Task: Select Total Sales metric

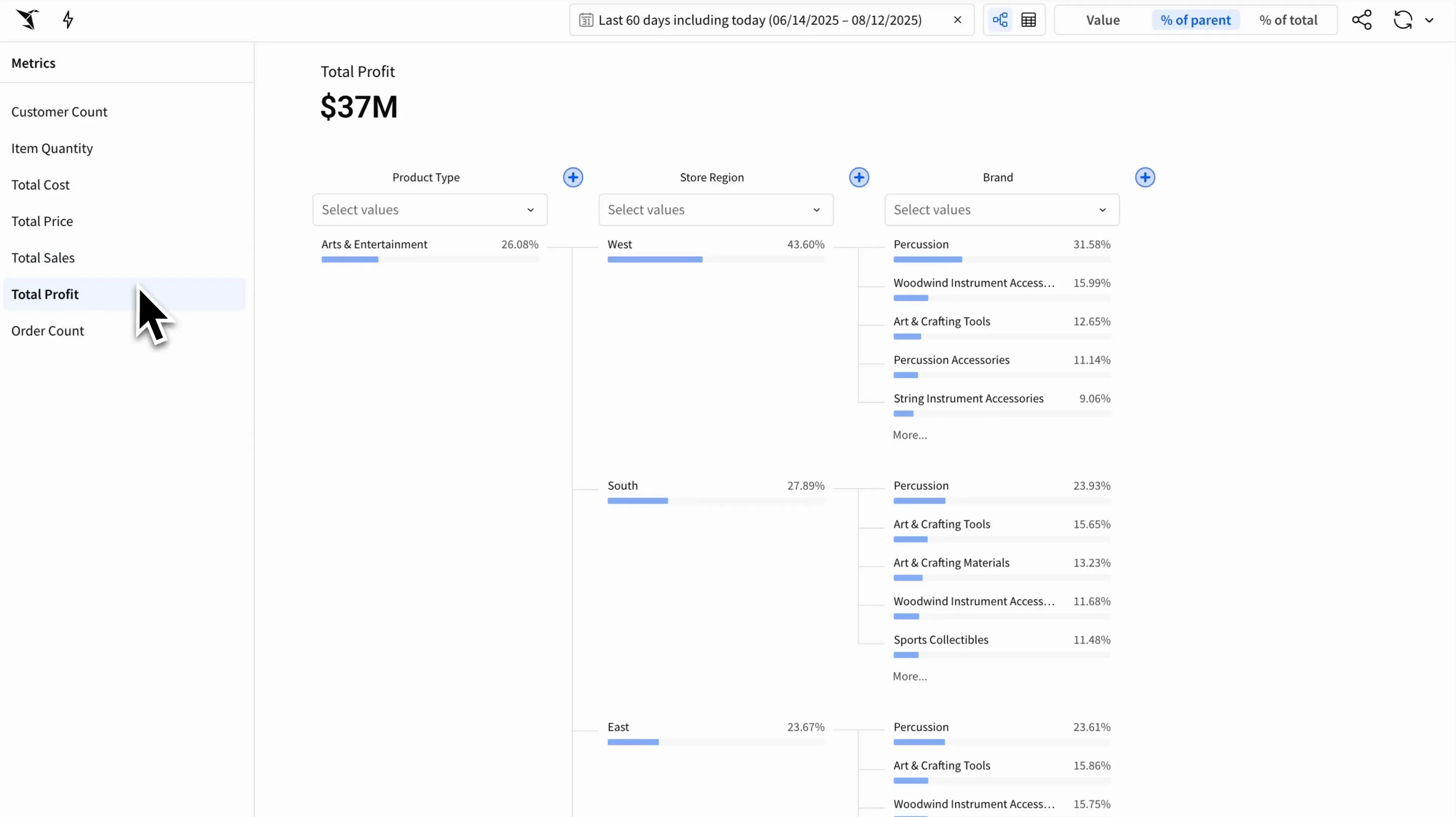Action: click(43, 258)
